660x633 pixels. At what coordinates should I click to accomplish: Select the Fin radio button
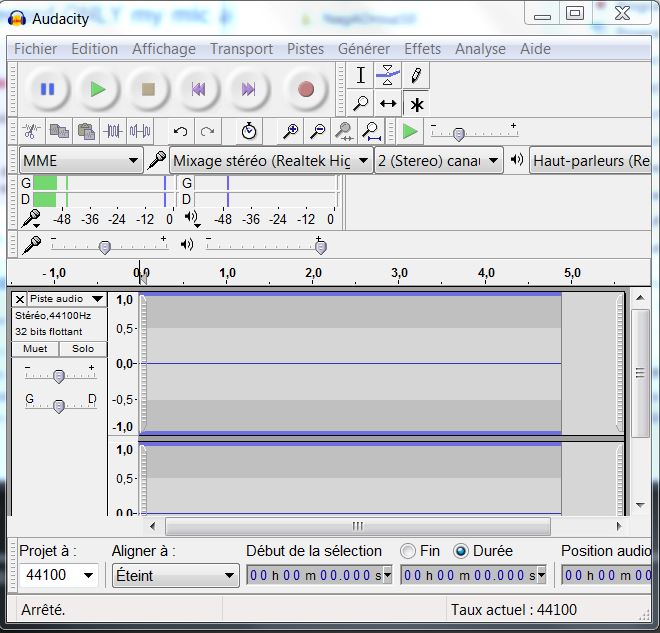[x=407, y=551]
